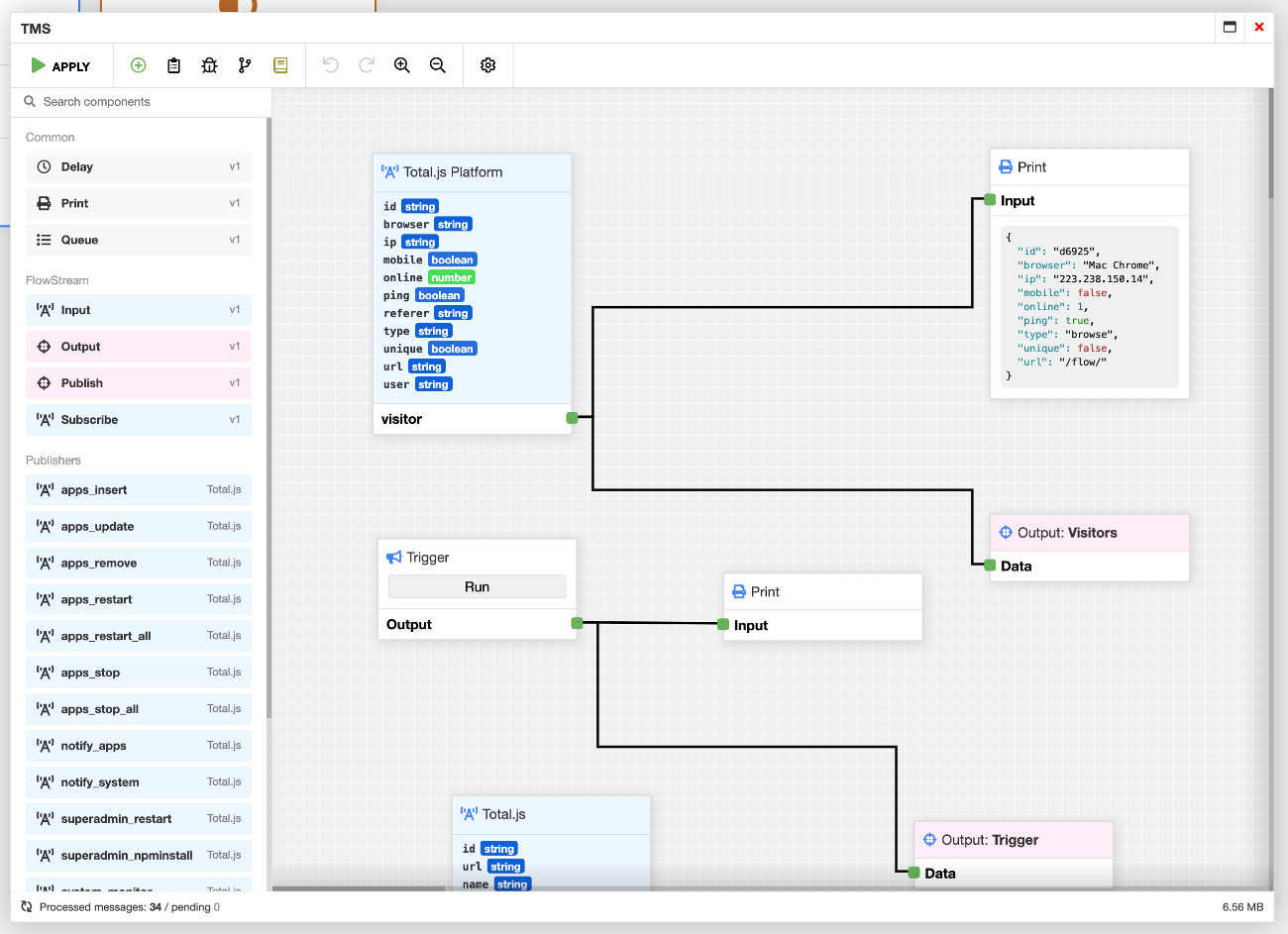1288x934 pixels.
Task: Zoom in the flow canvas
Action: click(402, 65)
